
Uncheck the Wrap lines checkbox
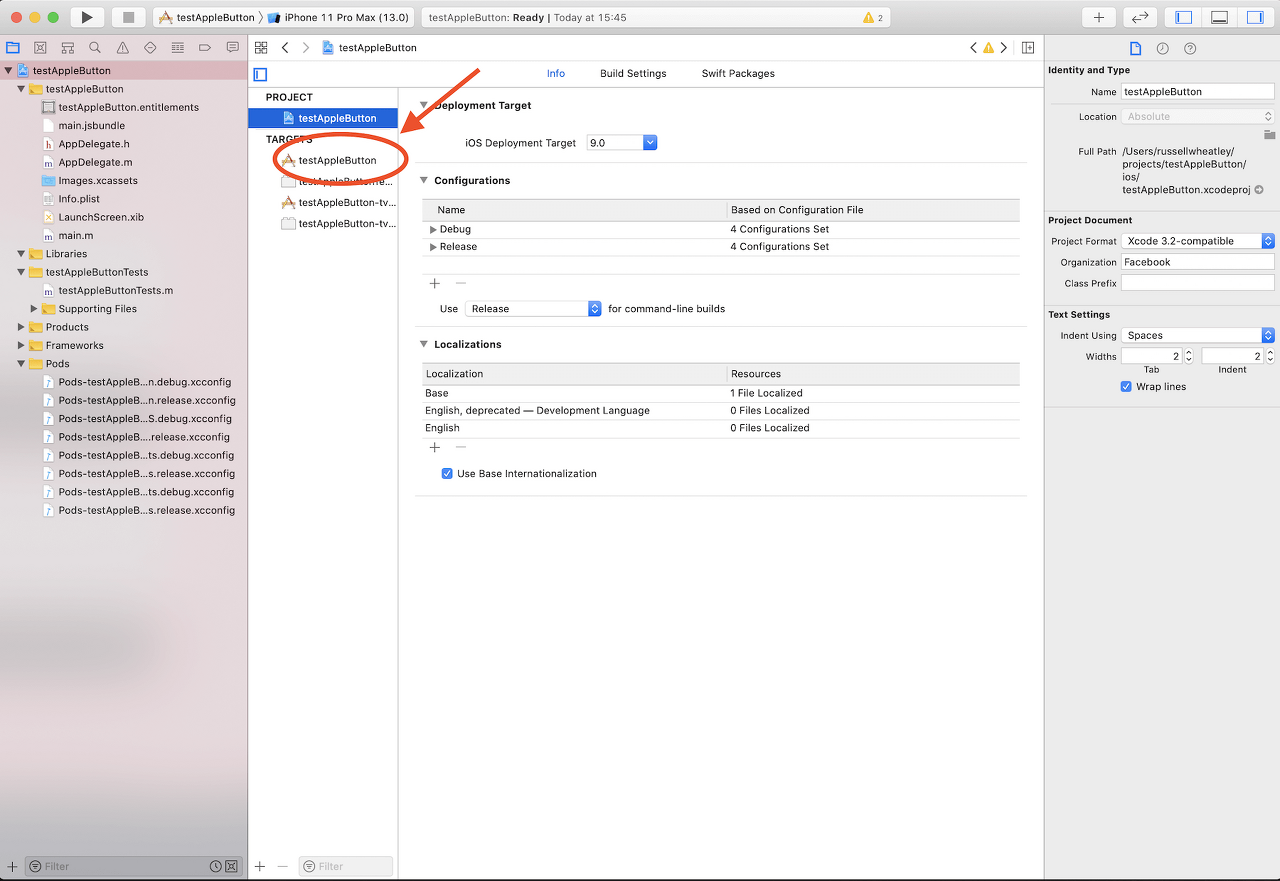coord(1126,386)
